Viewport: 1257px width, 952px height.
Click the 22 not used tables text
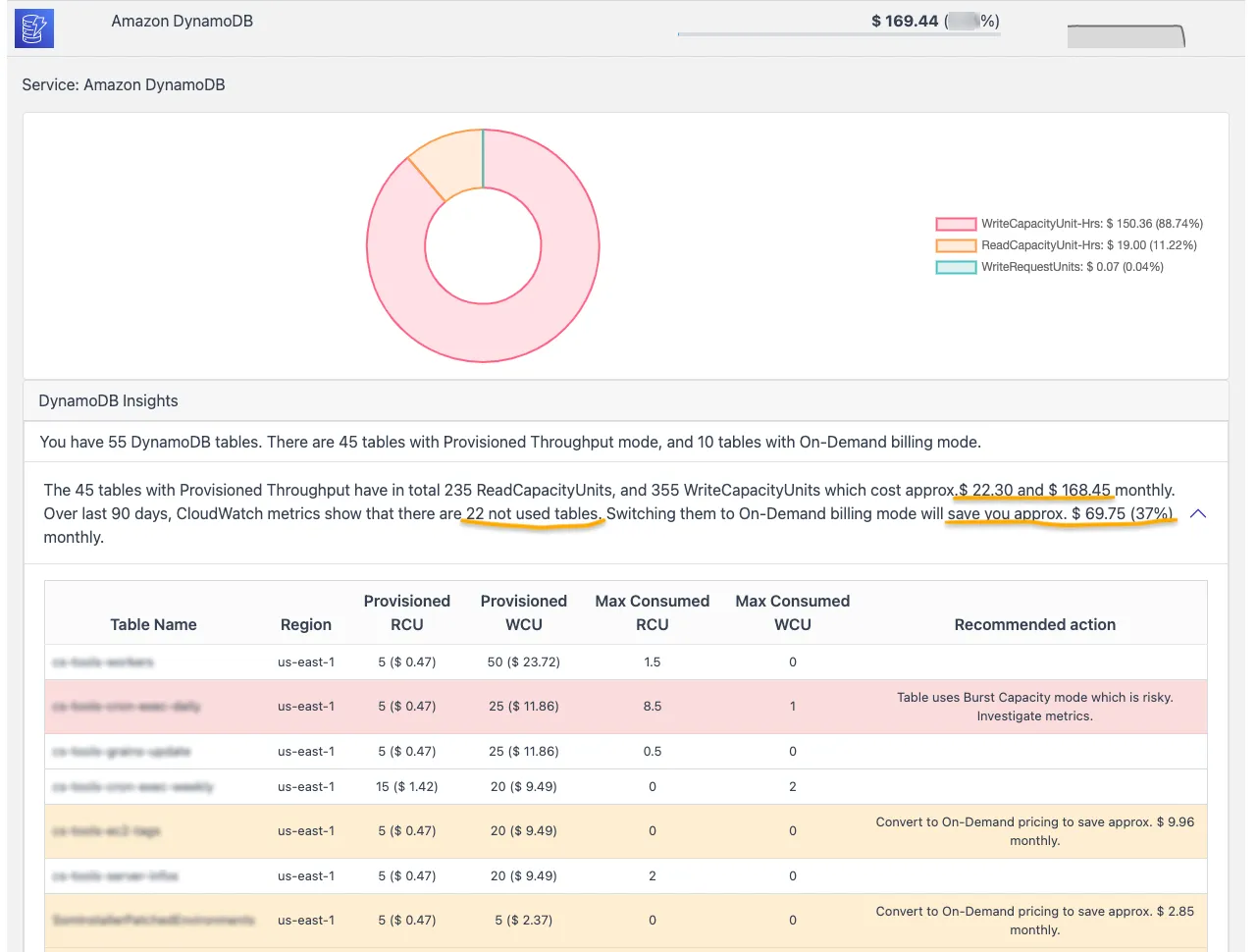tap(532, 513)
